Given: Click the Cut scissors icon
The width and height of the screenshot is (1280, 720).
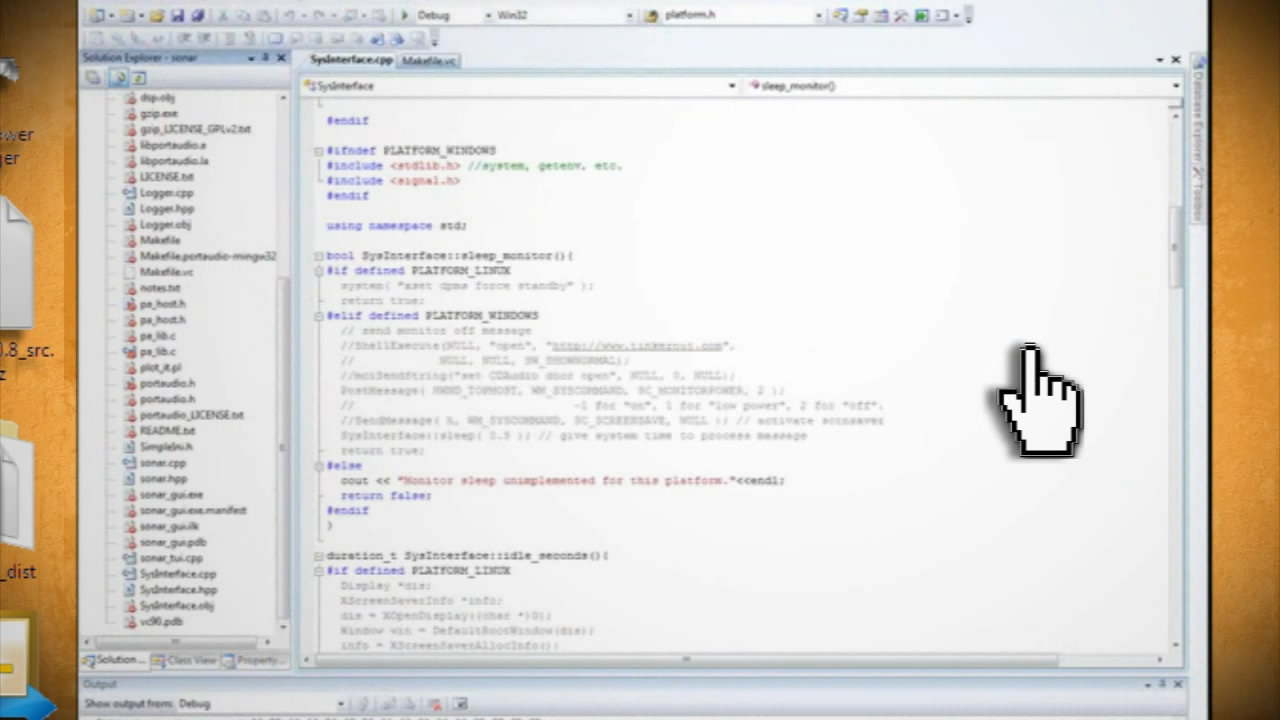Looking at the screenshot, I should click(x=224, y=15).
